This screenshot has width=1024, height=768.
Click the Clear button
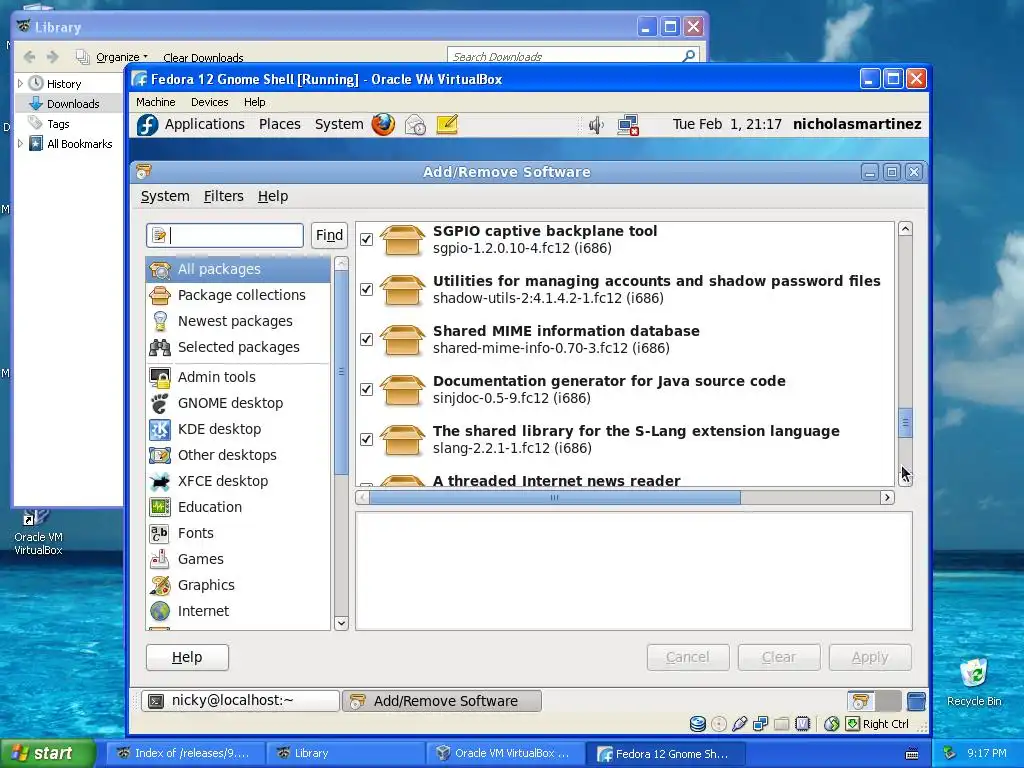779,657
